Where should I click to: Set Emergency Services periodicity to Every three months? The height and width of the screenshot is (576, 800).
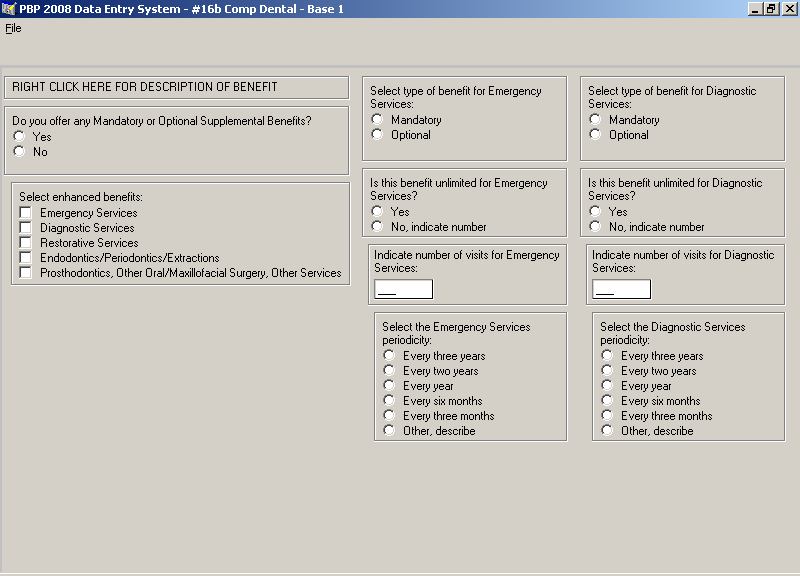389,415
